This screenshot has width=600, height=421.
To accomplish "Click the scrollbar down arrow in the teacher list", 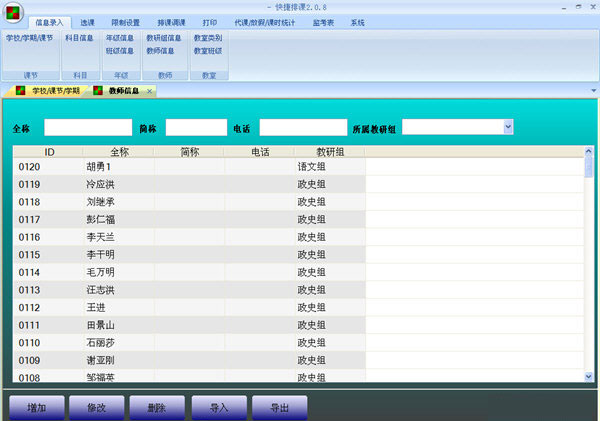I will (x=588, y=375).
